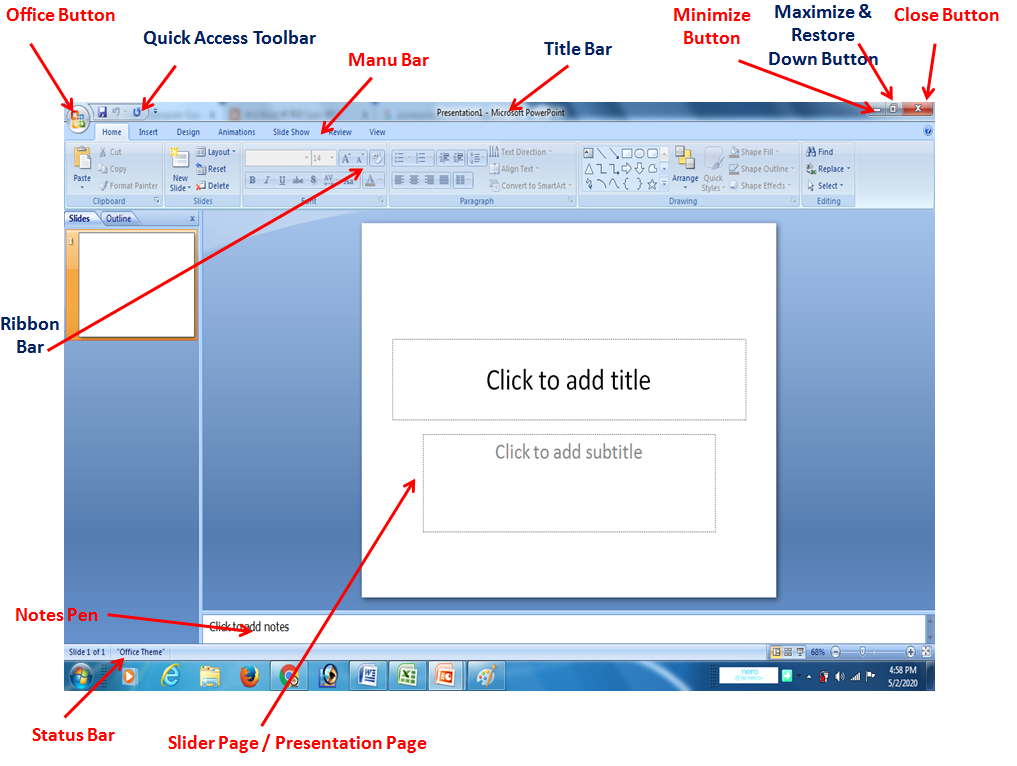This screenshot has height=766, width=1017.
Task: Click the Paste clipboard icon
Action: tap(82, 158)
